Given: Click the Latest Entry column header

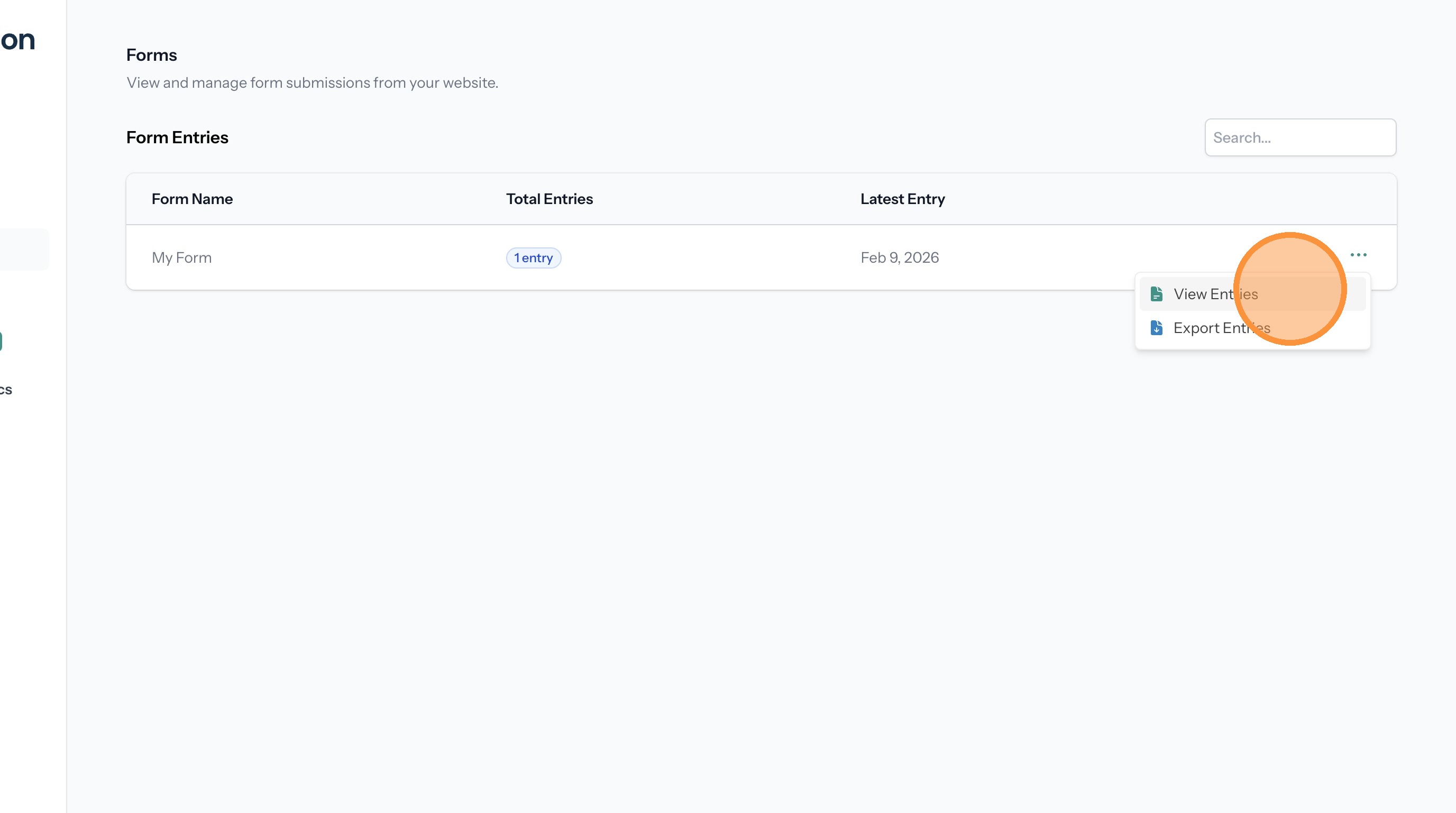Looking at the screenshot, I should click(x=902, y=199).
